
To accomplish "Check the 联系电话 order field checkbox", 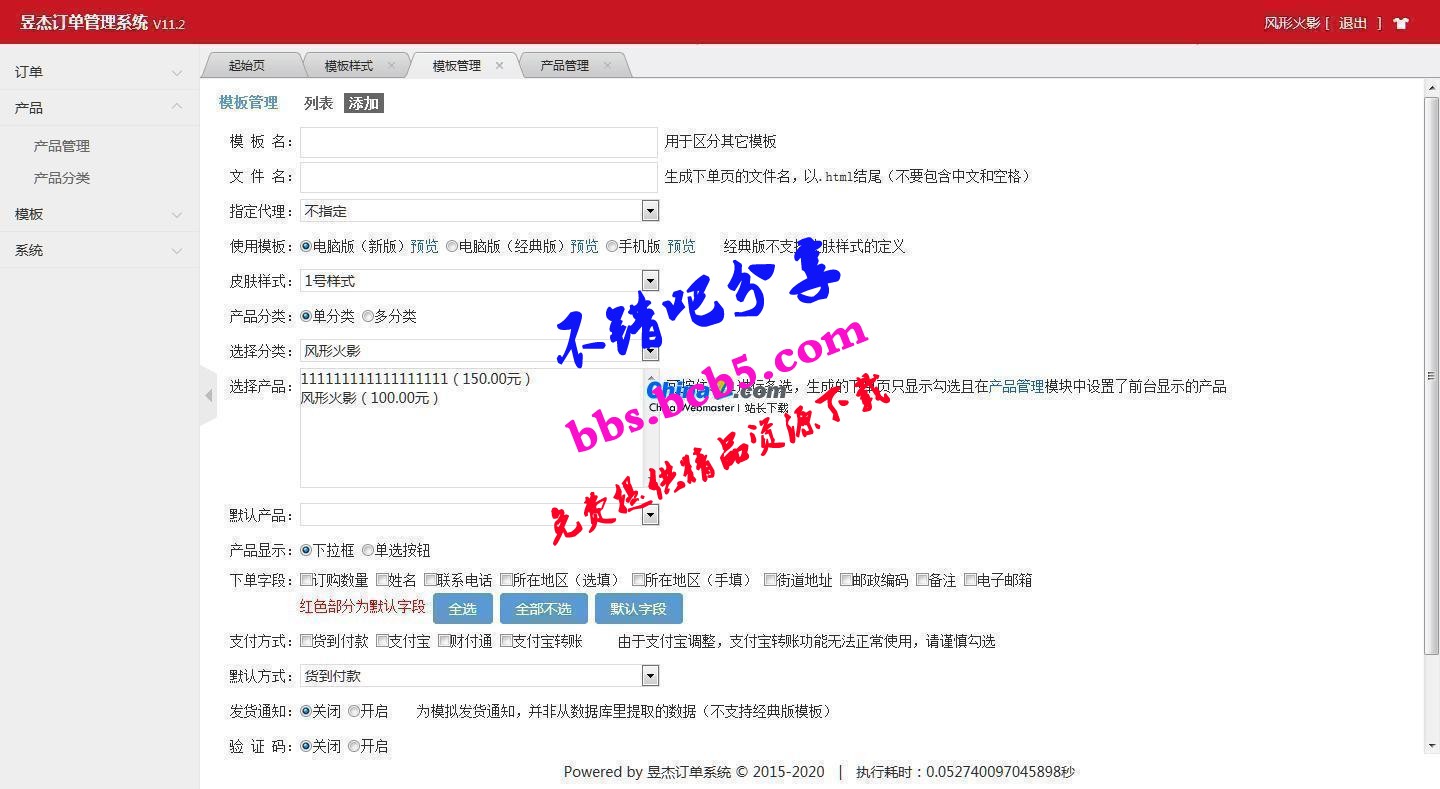I will point(430,580).
